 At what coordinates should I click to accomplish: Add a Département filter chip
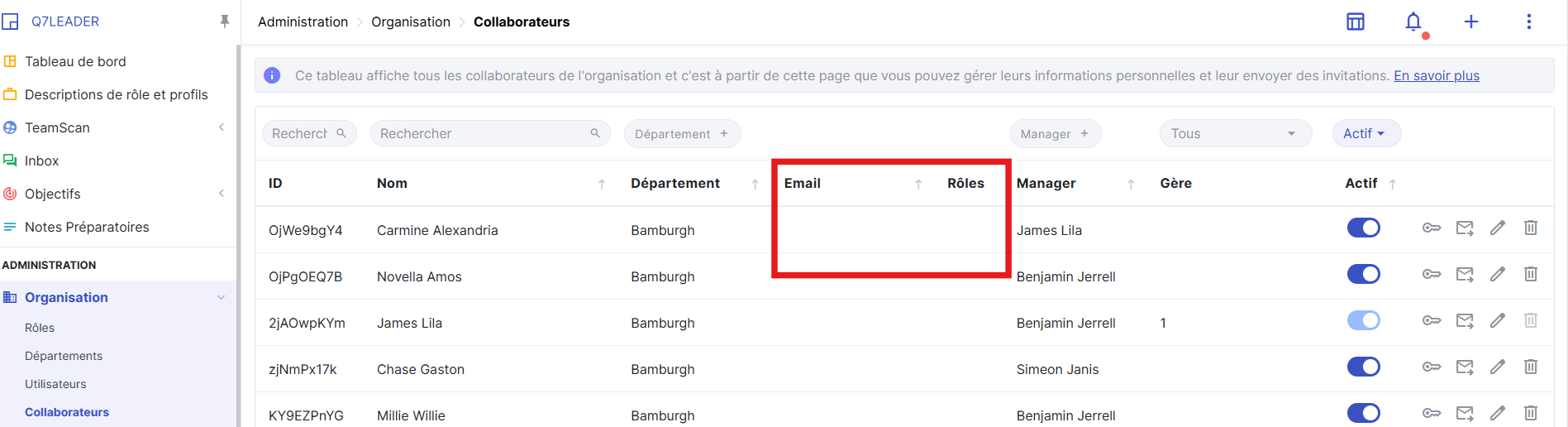681,133
